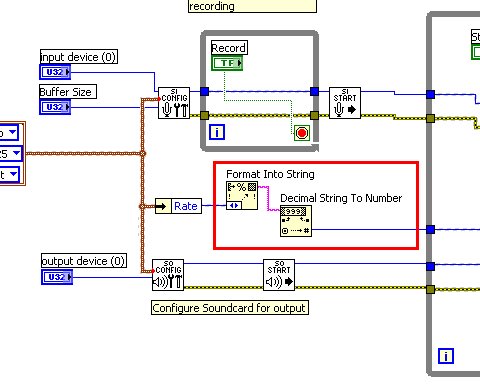Image resolution: width=480 pixels, height=387 pixels.
Task: Click the red loop stop condition terminal
Action: (x=302, y=133)
